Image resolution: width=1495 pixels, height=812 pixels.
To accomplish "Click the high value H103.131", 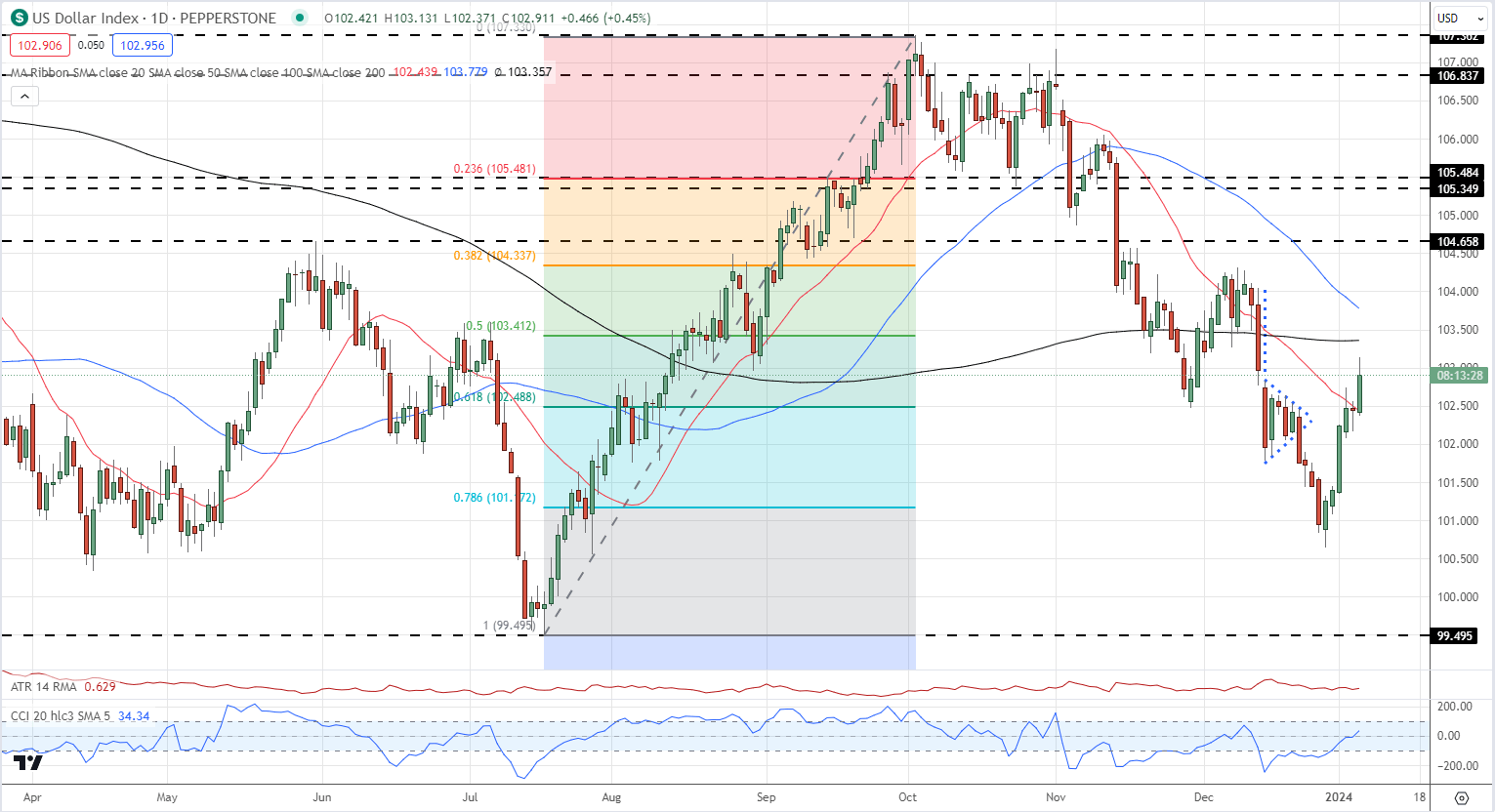I will pyautogui.click(x=412, y=18).
